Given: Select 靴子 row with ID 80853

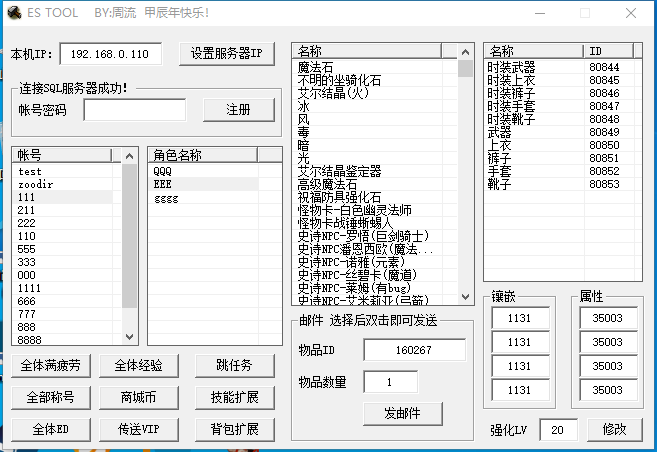Looking at the screenshot, I should tap(559, 184).
